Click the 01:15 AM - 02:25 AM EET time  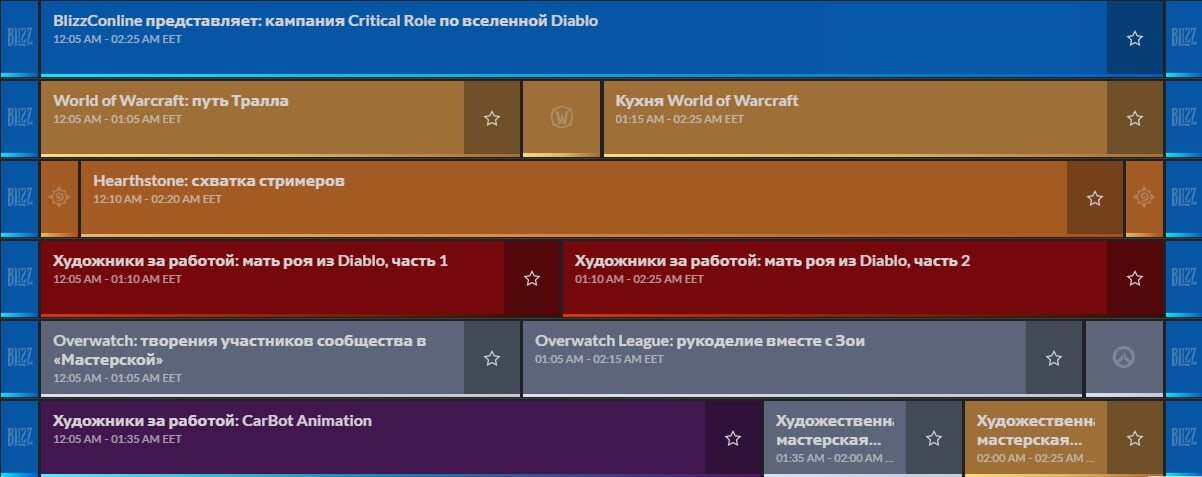(x=680, y=119)
